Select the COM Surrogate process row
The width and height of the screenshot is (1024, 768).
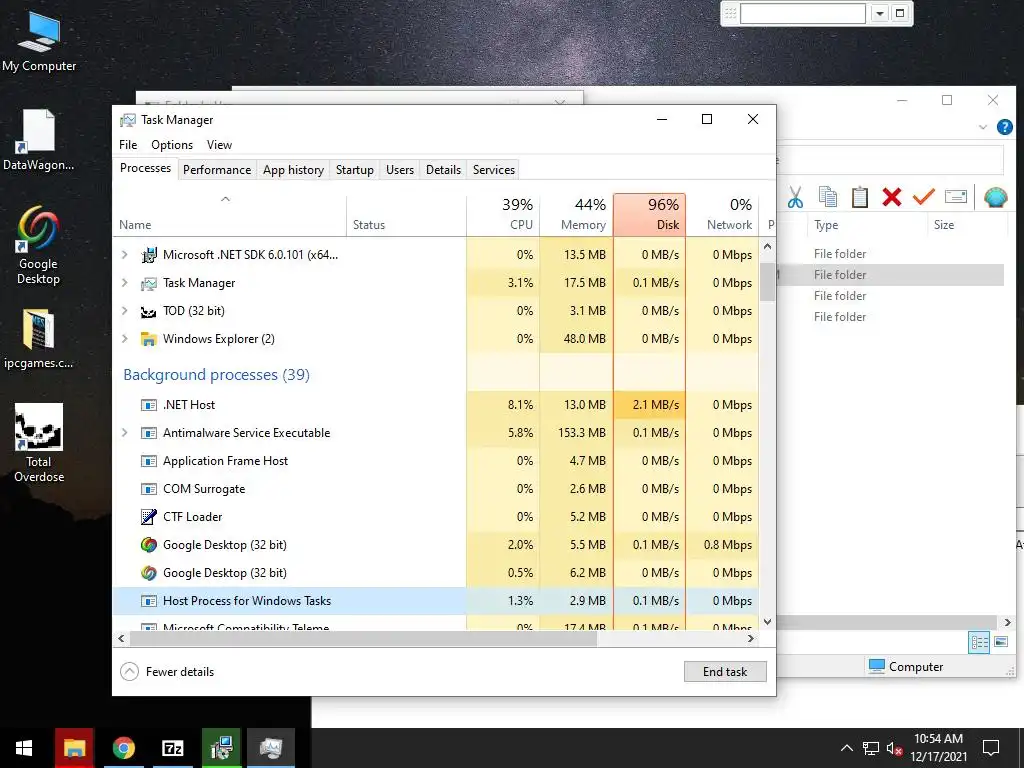pyautogui.click(x=436, y=488)
